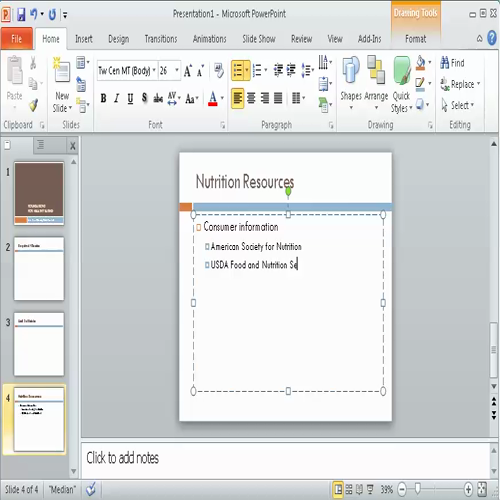Image resolution: width=500 pixels, height=500 pixels.
Task: Toggle bullet list button
Action: point(238,70)
